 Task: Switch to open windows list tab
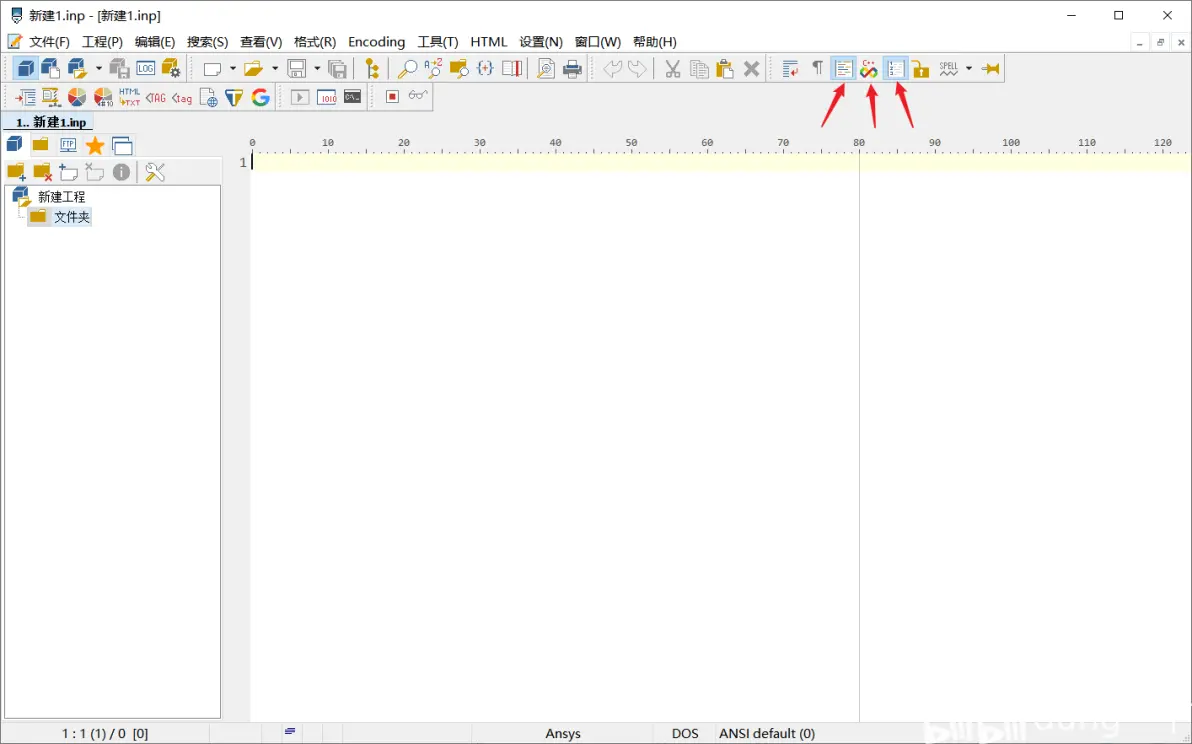tap(122, 145)
